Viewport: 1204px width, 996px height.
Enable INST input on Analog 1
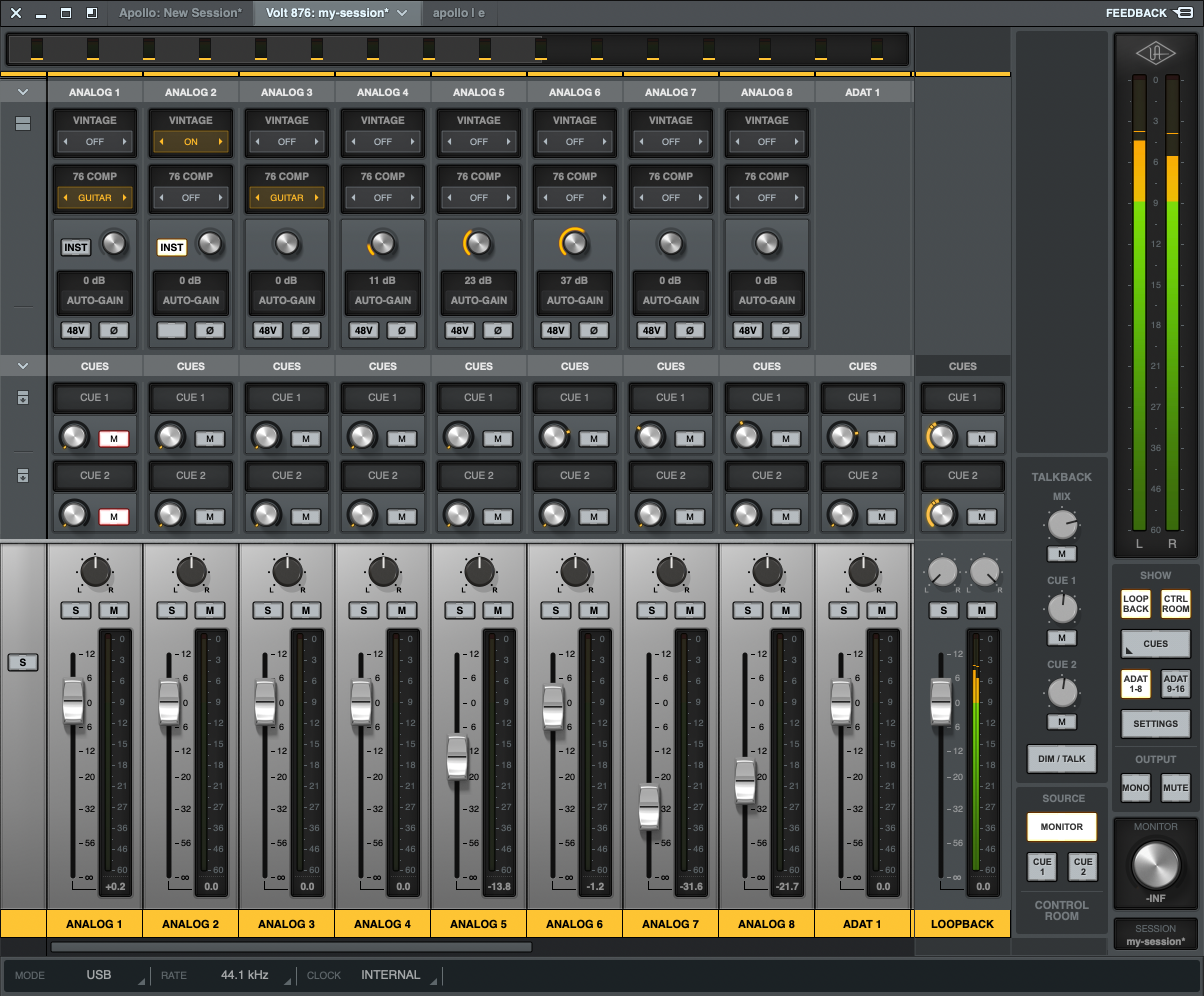point(75,247)
